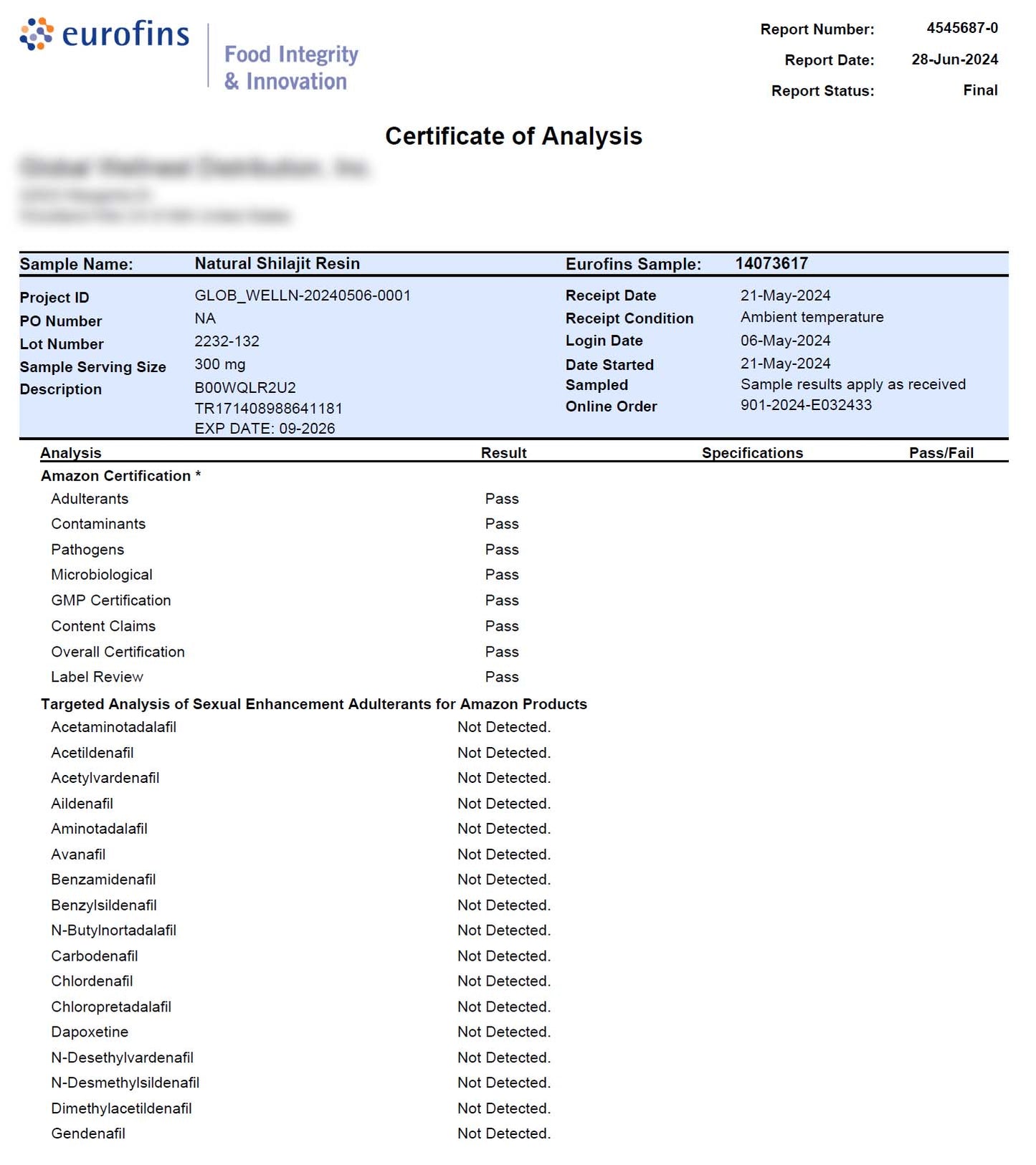Click the Food Integrity & Innovation heading
Viewport: 1036px width, 1165px height.
[x=291, y=67]
